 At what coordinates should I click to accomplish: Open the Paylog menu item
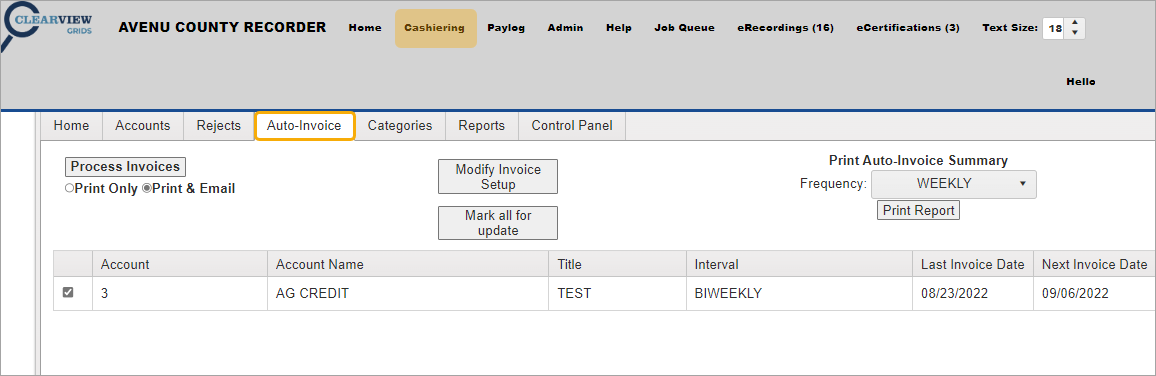pyautogui.click(x=506, y=28)
